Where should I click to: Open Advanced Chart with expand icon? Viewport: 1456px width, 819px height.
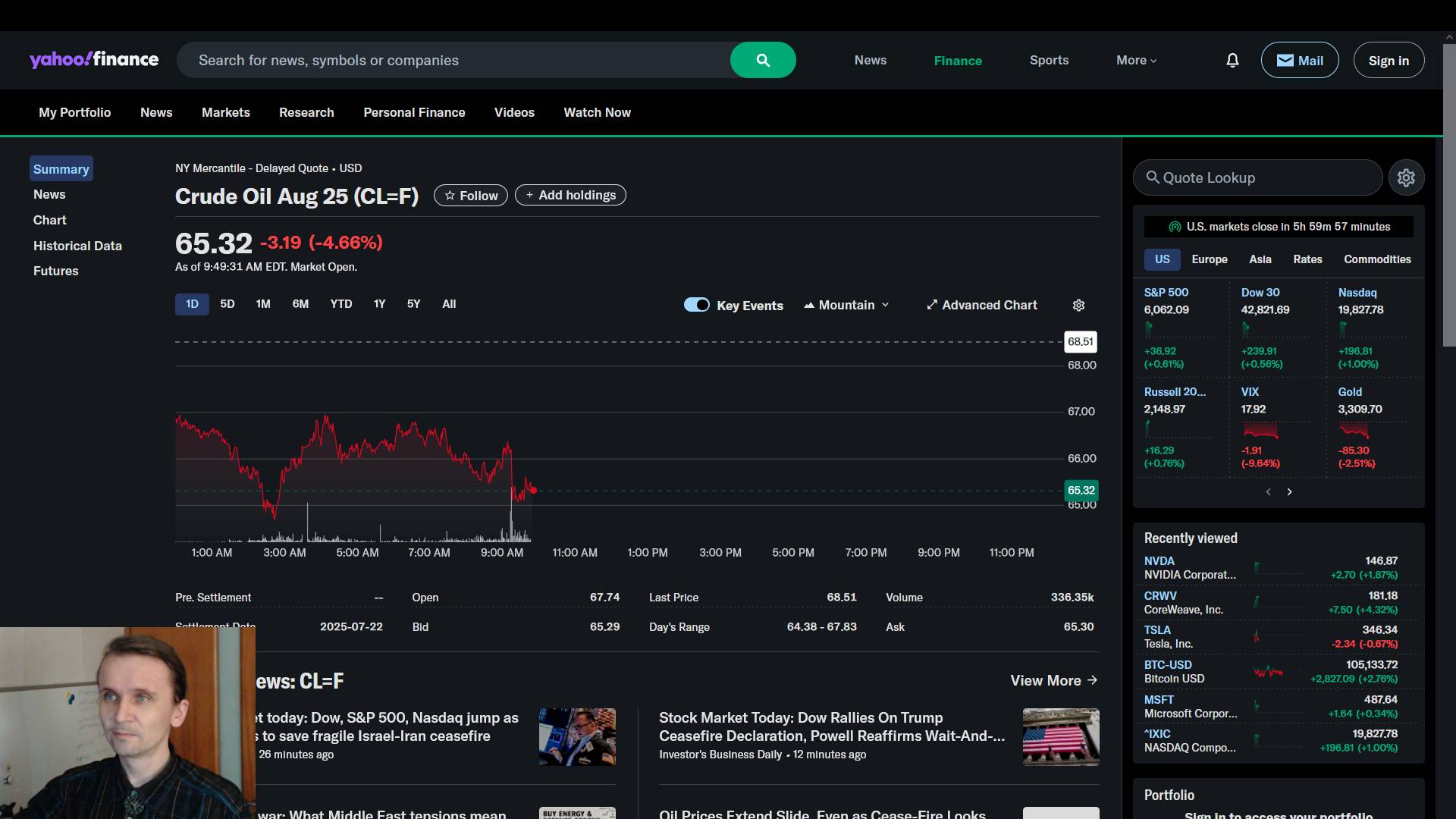981,305
